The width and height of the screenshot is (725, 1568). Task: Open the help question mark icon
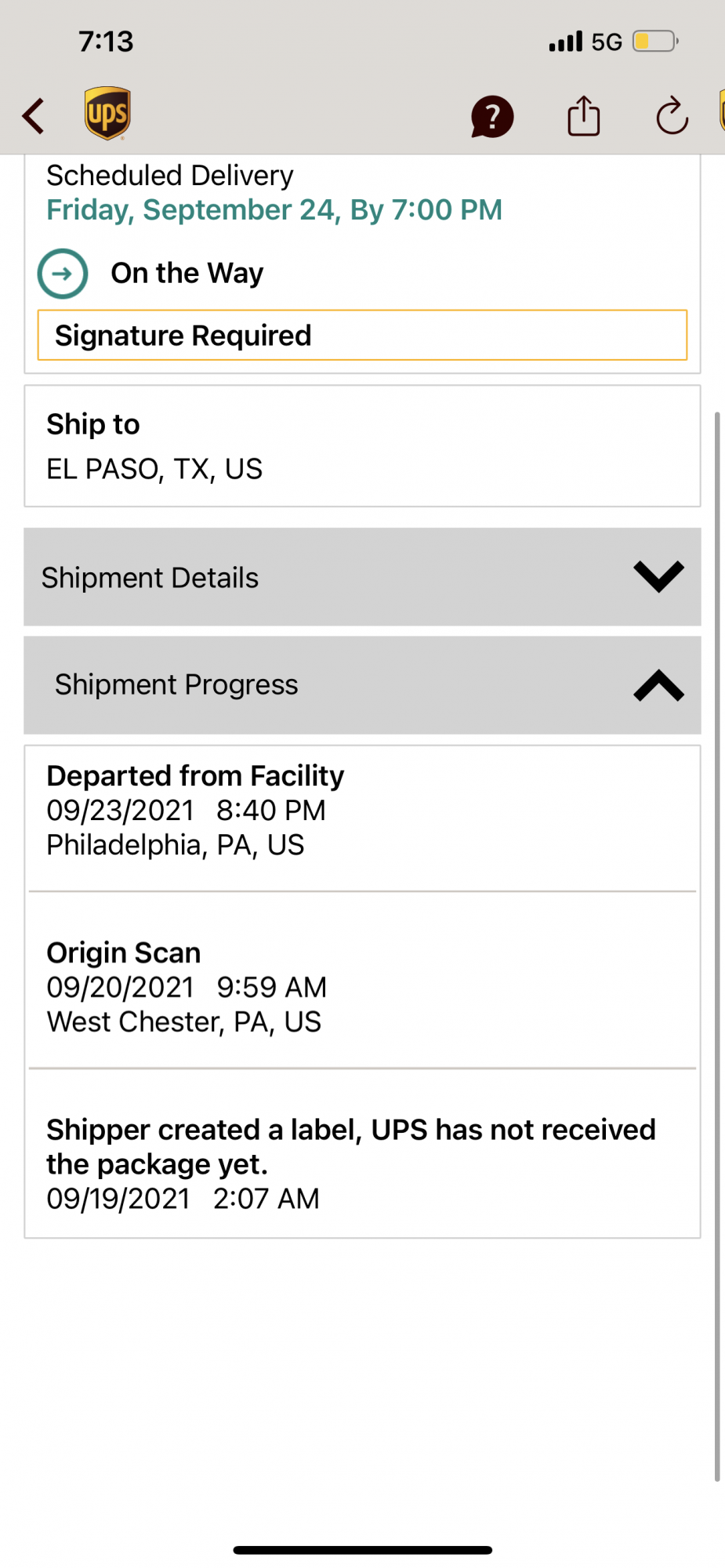(x=492, y=117)
